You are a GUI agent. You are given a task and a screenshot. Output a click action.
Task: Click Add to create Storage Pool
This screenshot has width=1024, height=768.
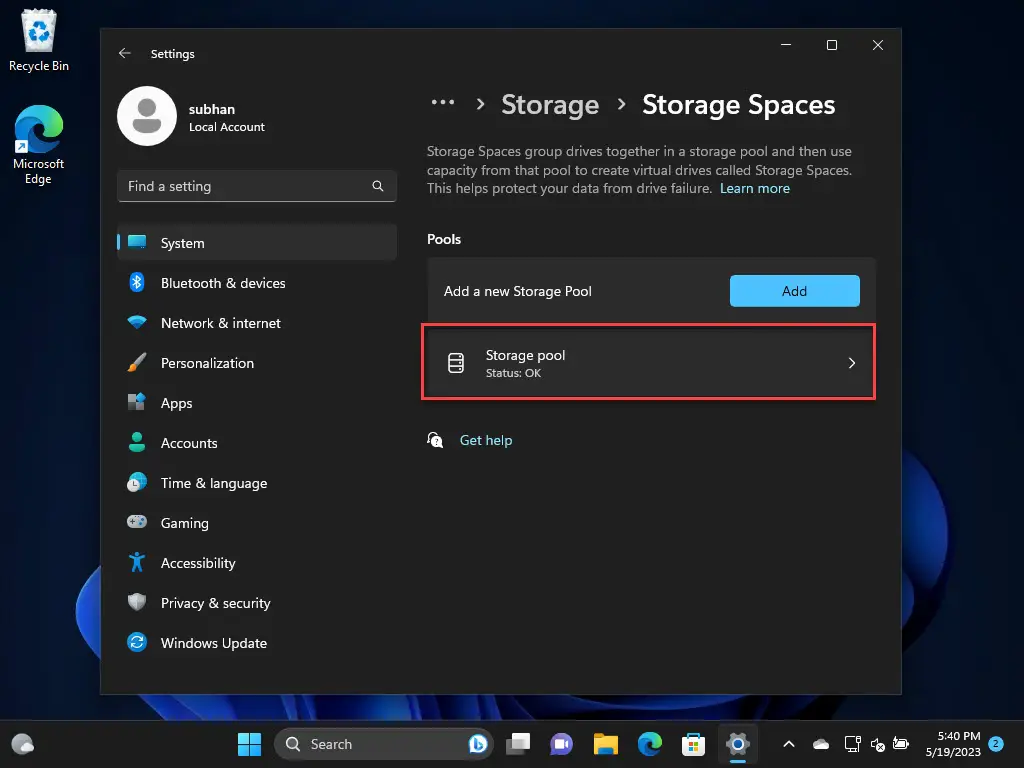click(x=794, y=291)
